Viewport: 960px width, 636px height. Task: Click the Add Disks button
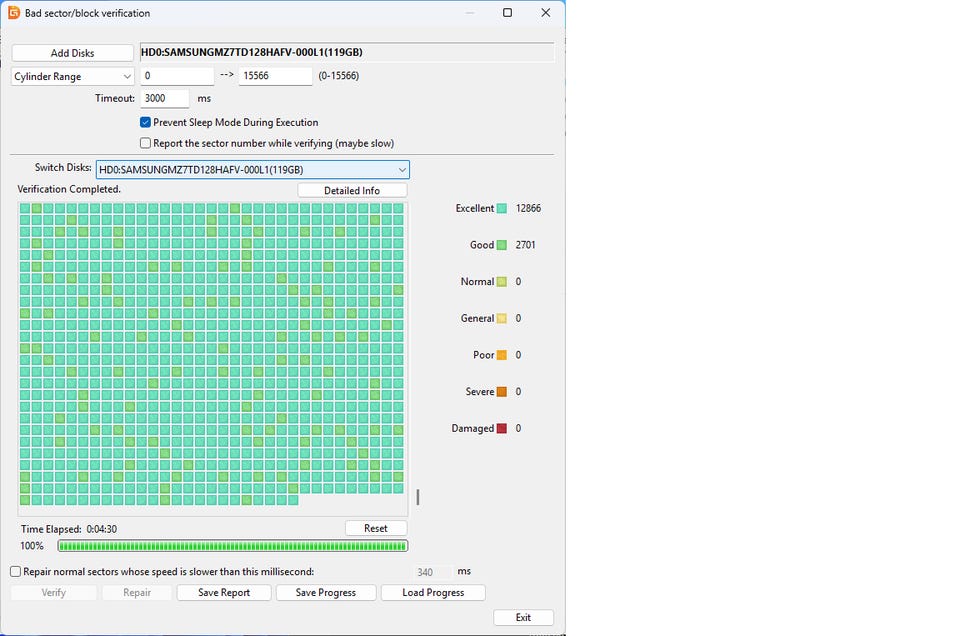(72, 53)
